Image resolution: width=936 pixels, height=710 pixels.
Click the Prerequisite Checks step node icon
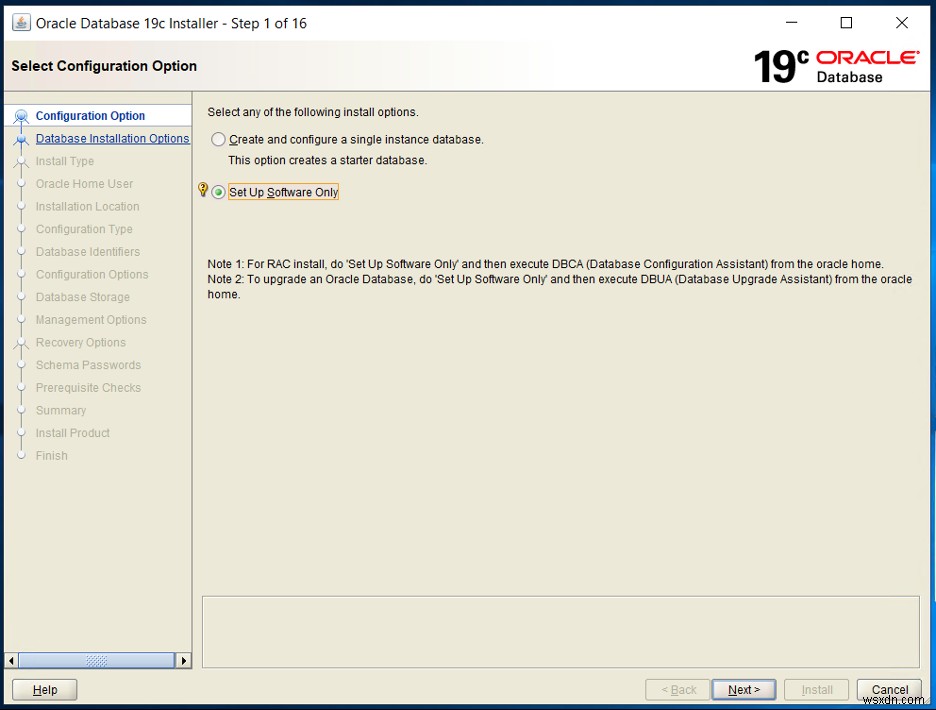click(22, 387)
